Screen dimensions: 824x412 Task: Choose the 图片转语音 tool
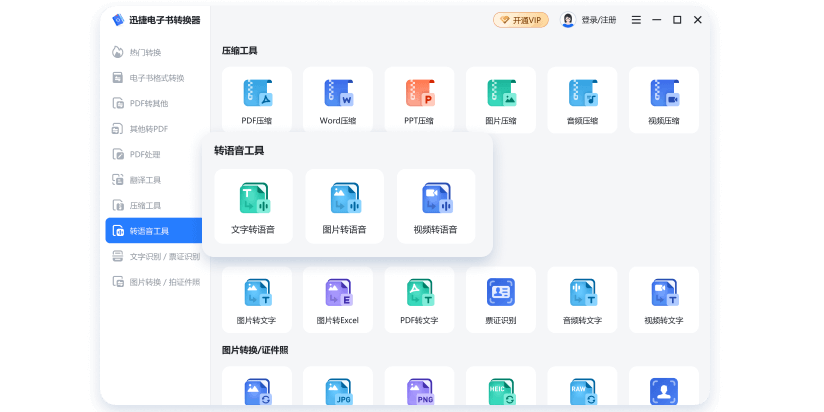(344, 206)
